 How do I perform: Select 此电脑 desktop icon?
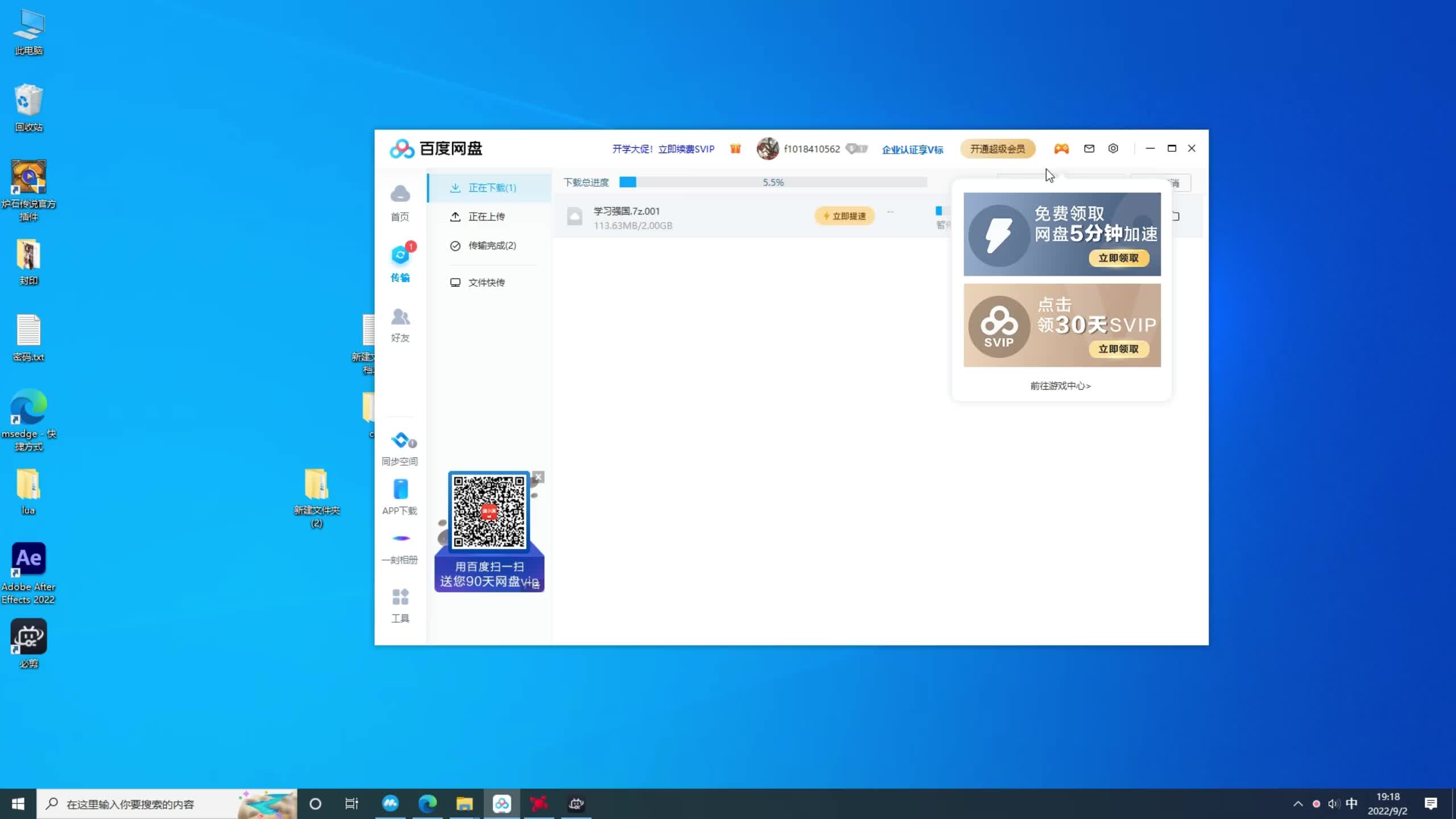pyautogui.click(x=28, y=33)
